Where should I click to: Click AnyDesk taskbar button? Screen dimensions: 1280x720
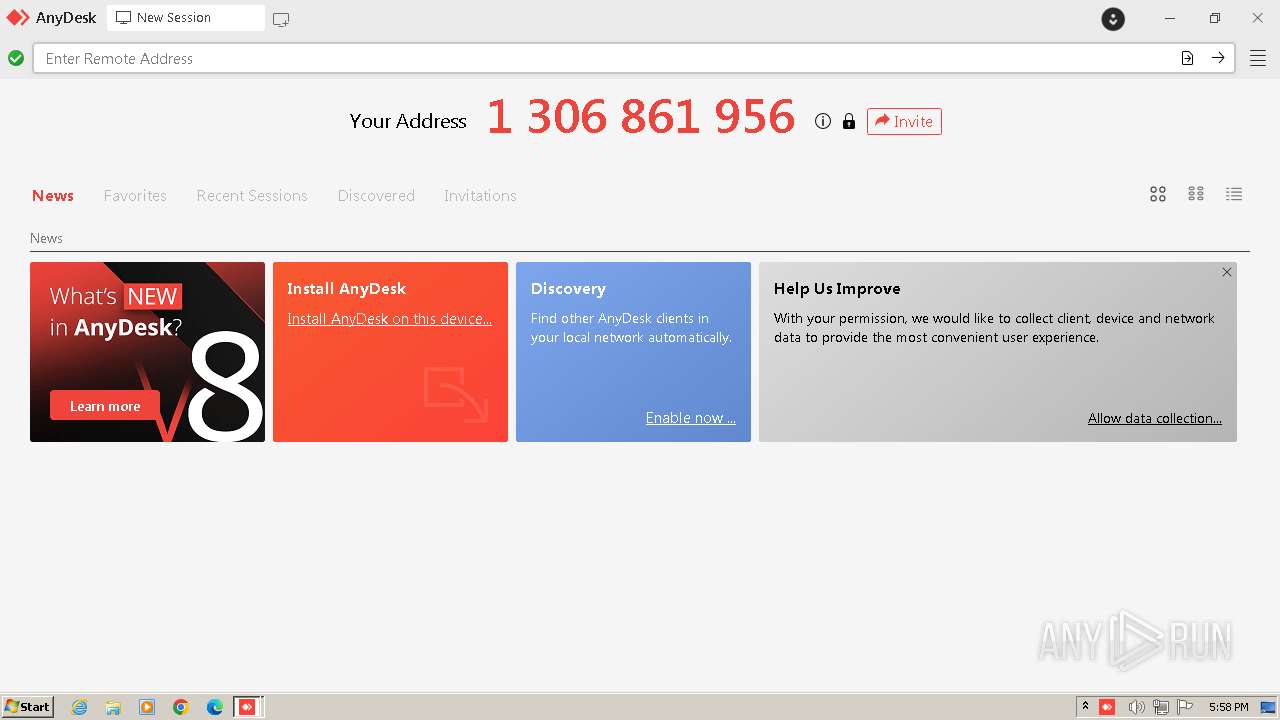pos(248,707)
